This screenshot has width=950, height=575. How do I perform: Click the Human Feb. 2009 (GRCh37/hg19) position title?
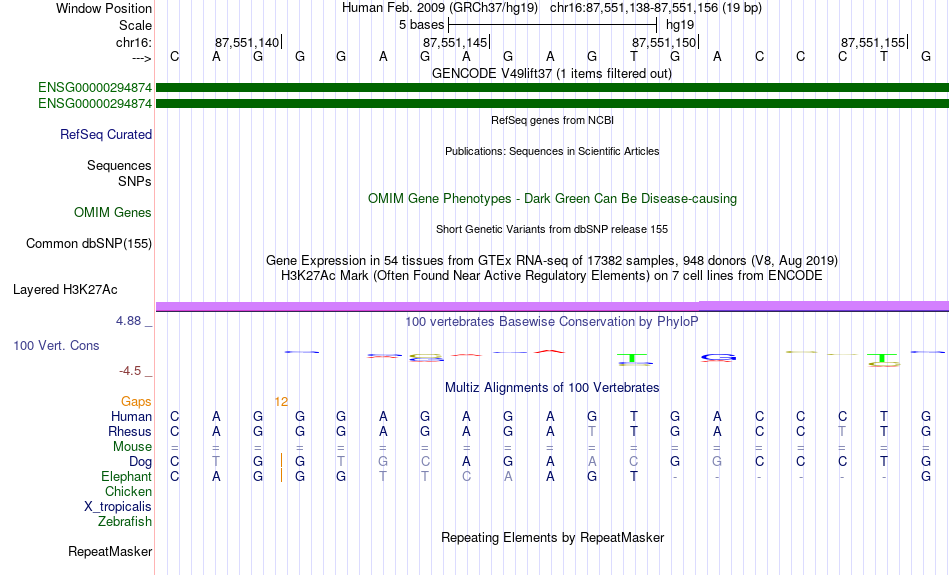pos(440,8)
